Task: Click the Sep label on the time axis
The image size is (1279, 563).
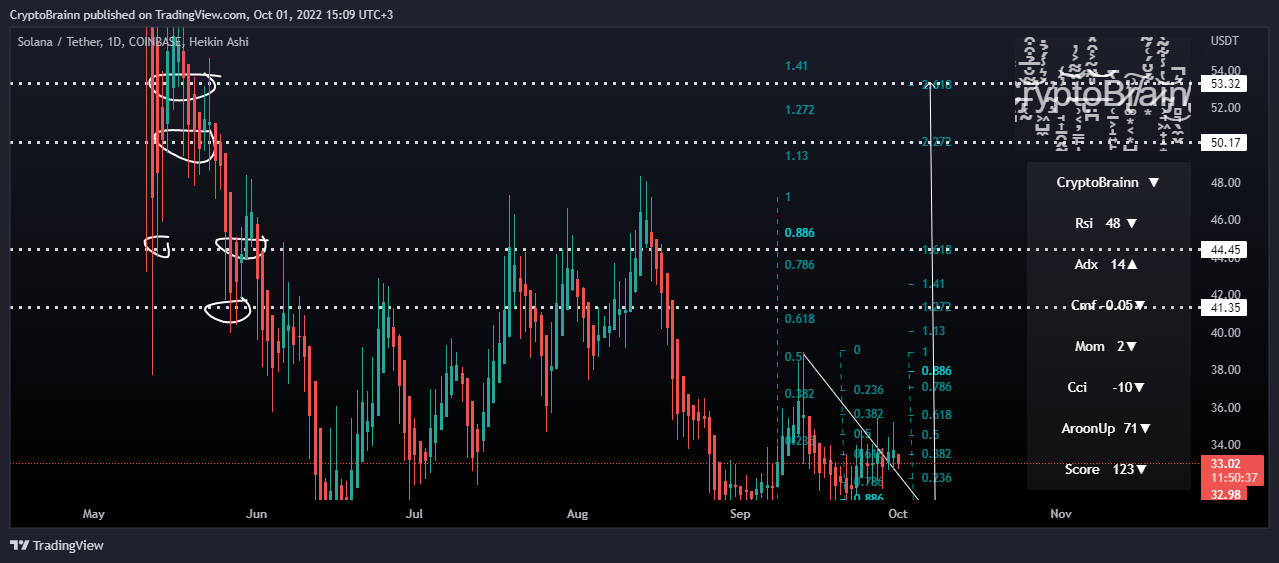Action: click(x=740, y=514)
